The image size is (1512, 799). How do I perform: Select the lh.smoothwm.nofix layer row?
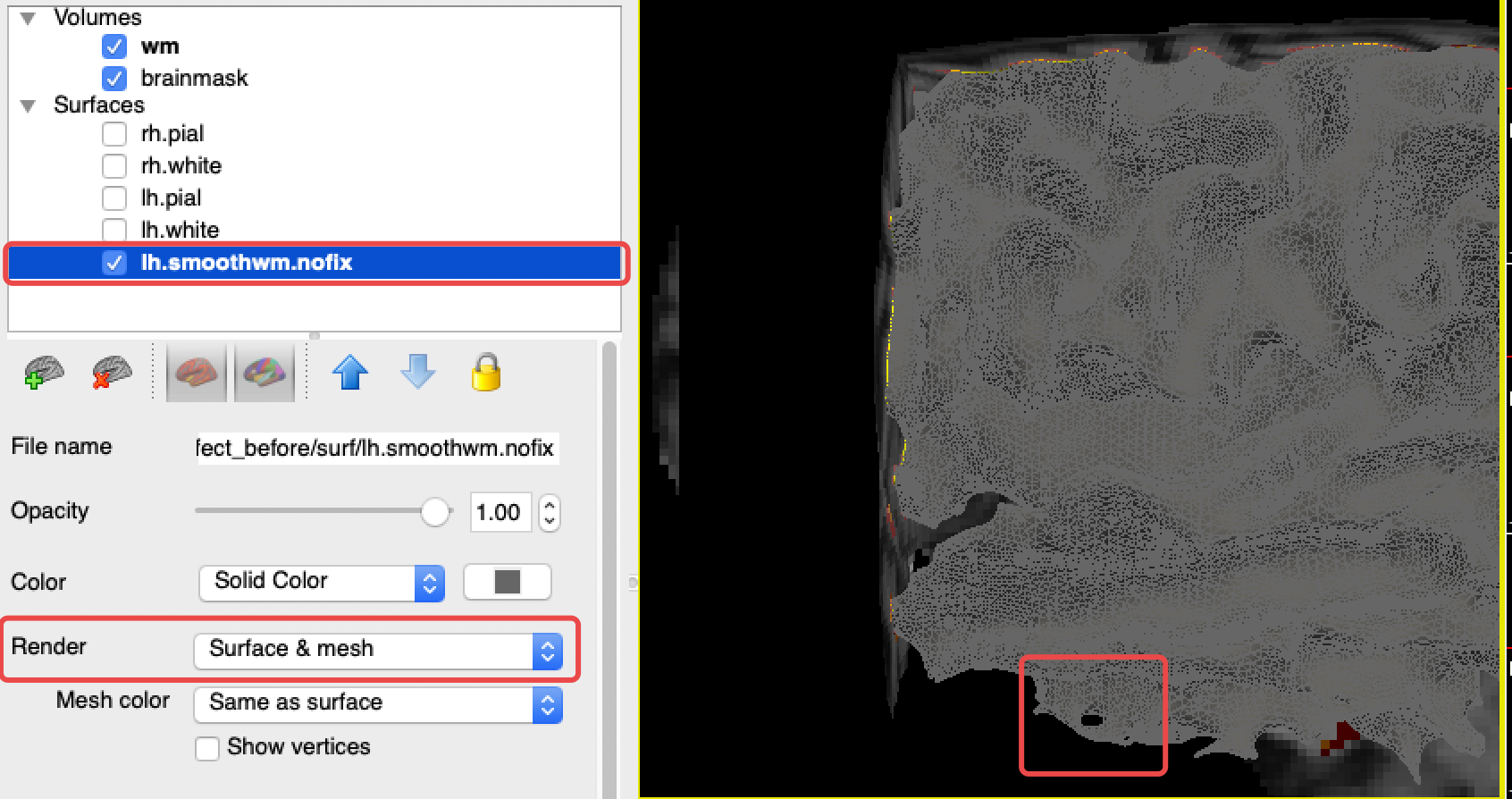[x=315, y=263]
